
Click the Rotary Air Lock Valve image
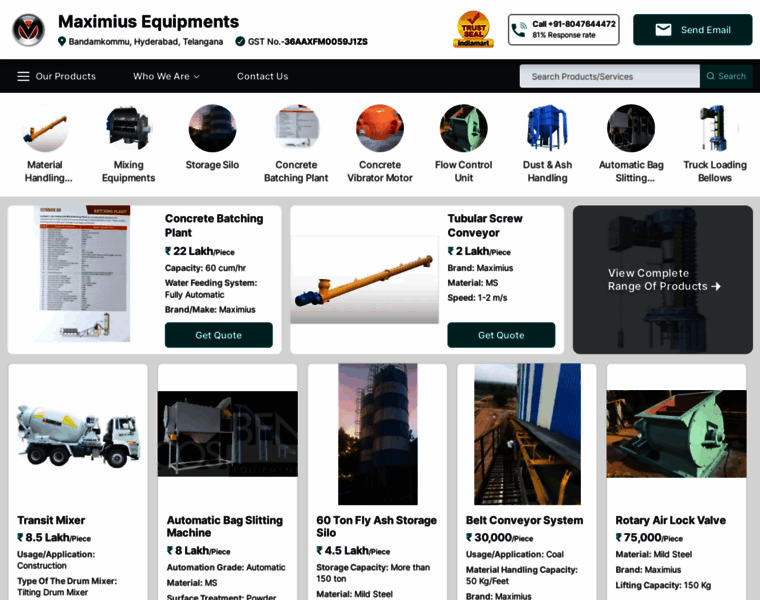point(677,434)
